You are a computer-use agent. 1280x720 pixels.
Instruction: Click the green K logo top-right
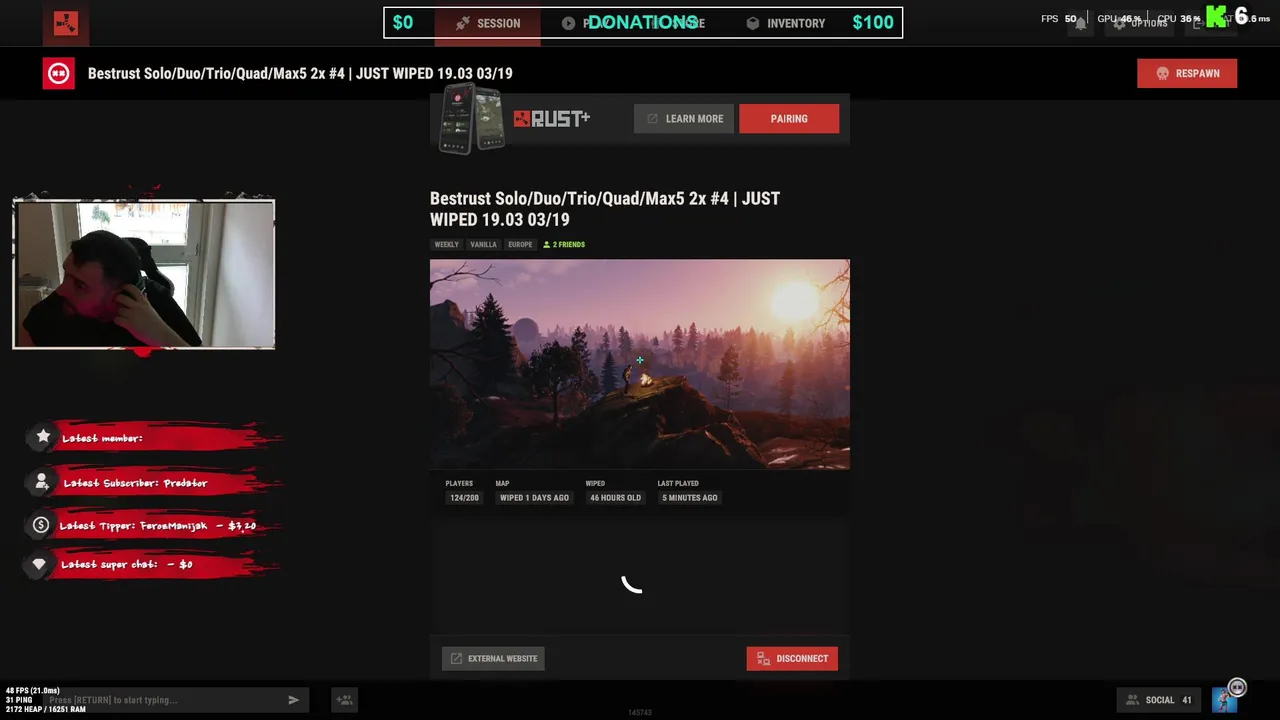1217,16
